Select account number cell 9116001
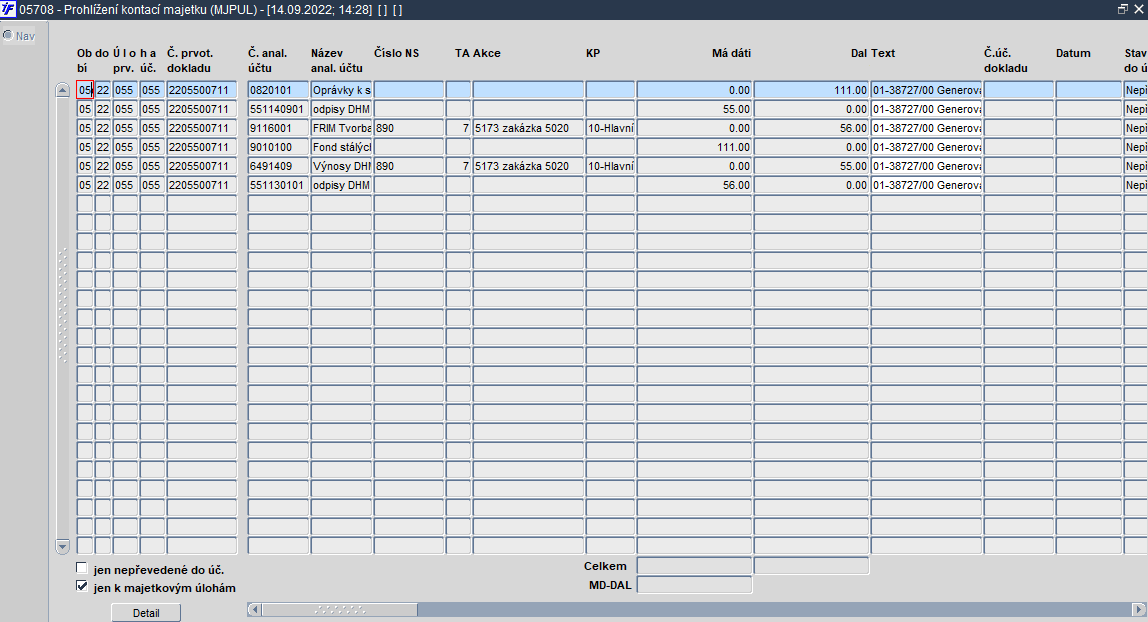1148x622 pixels. point(277,128)
